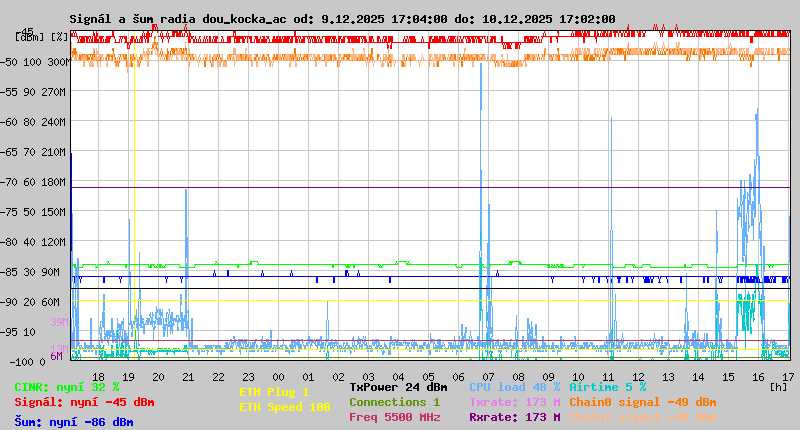
Task: Click hour '19' on the time axis
Action: (129, 377)
